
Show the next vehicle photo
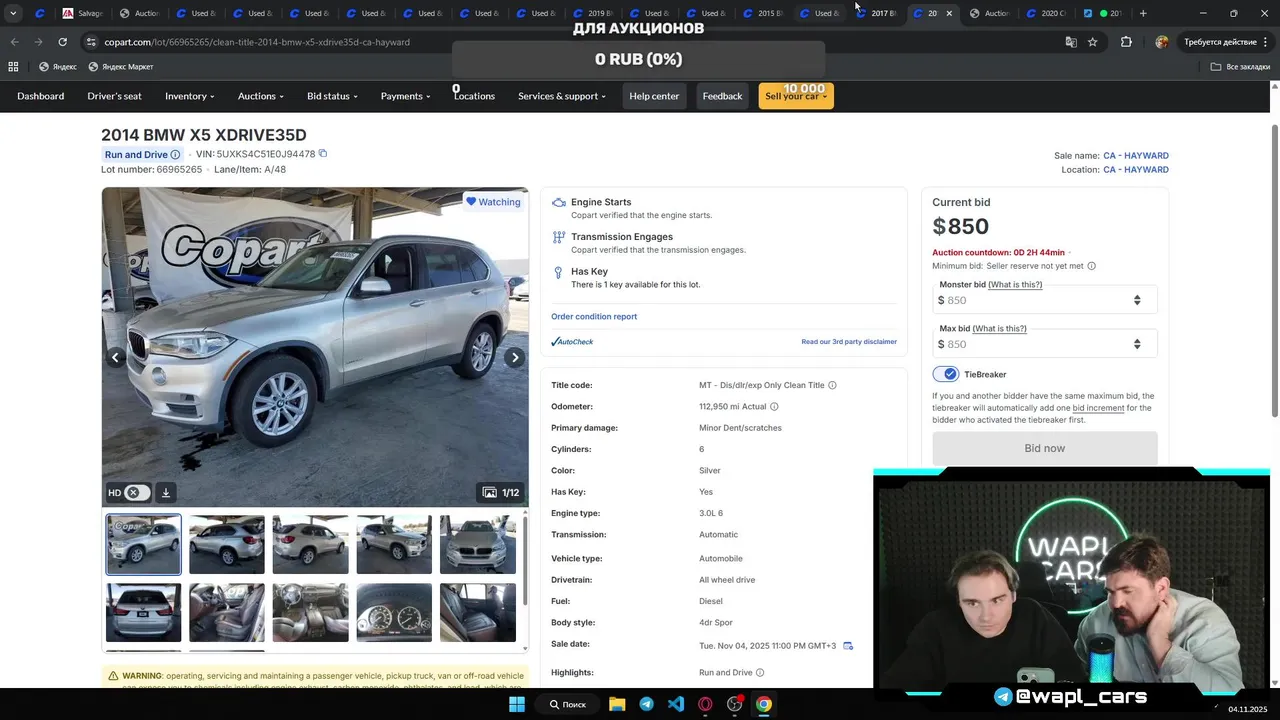click(515, 357)
